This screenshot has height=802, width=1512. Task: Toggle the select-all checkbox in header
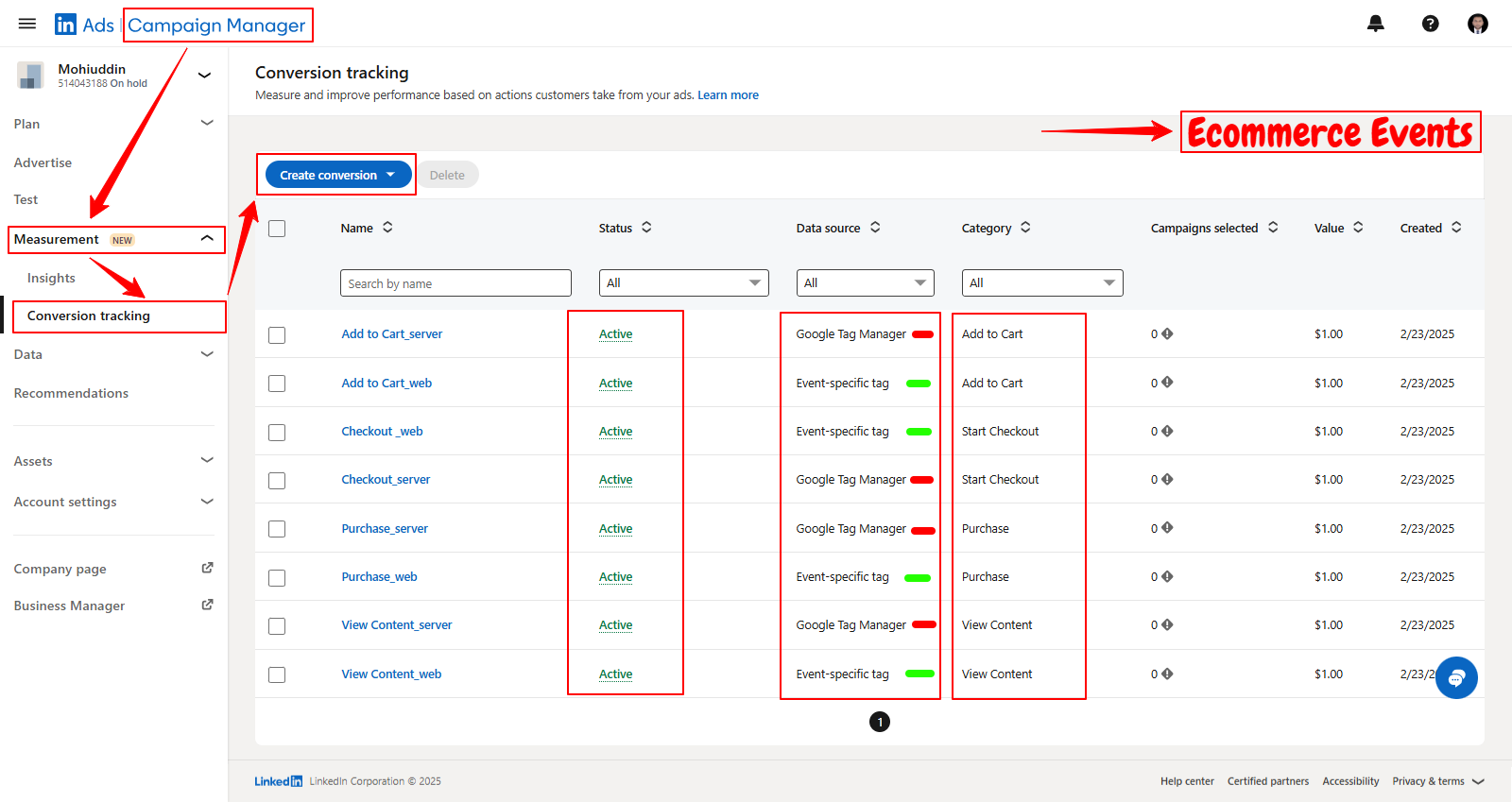[277, 229]
